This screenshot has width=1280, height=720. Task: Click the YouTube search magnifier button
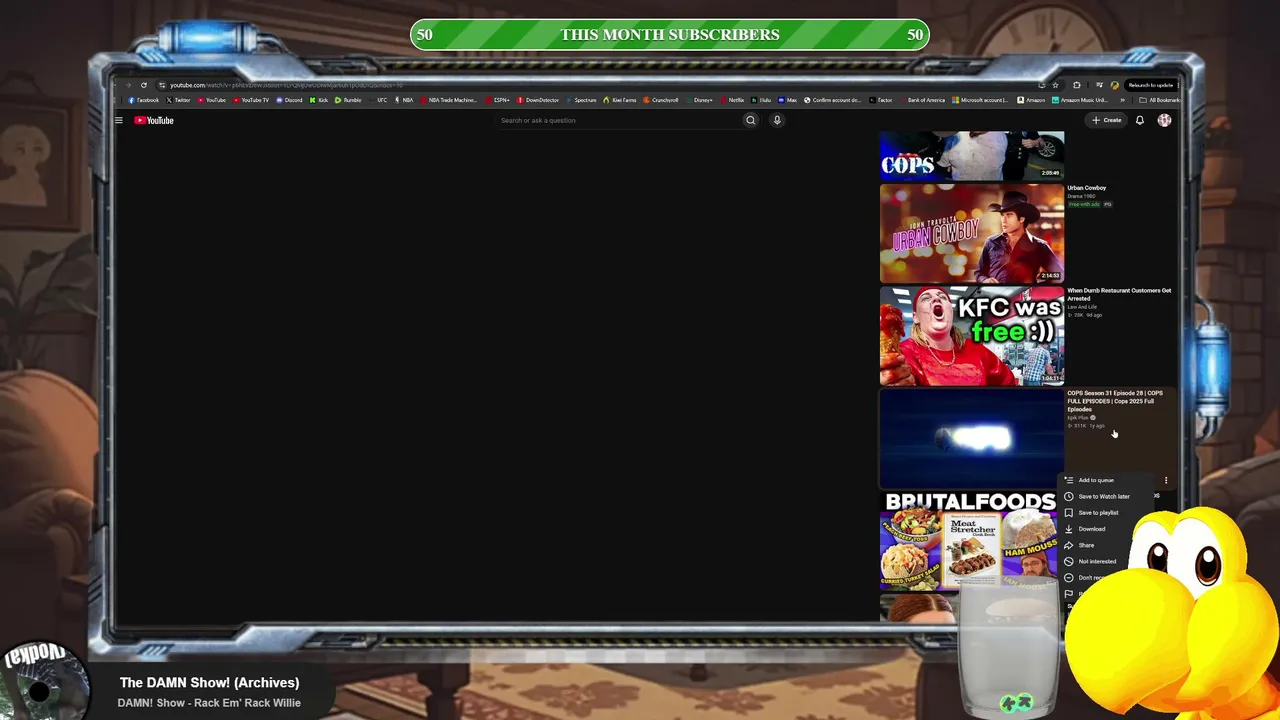[x=750, y=120]
